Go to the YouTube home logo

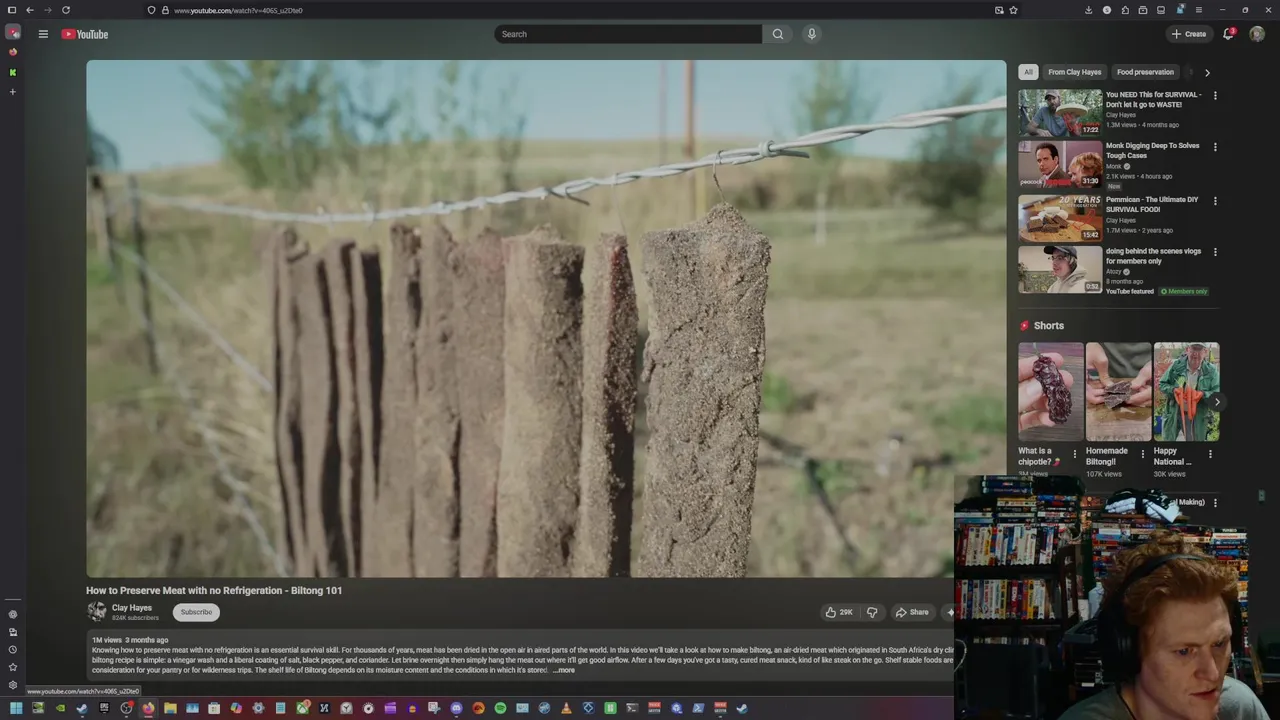point(85,34)
